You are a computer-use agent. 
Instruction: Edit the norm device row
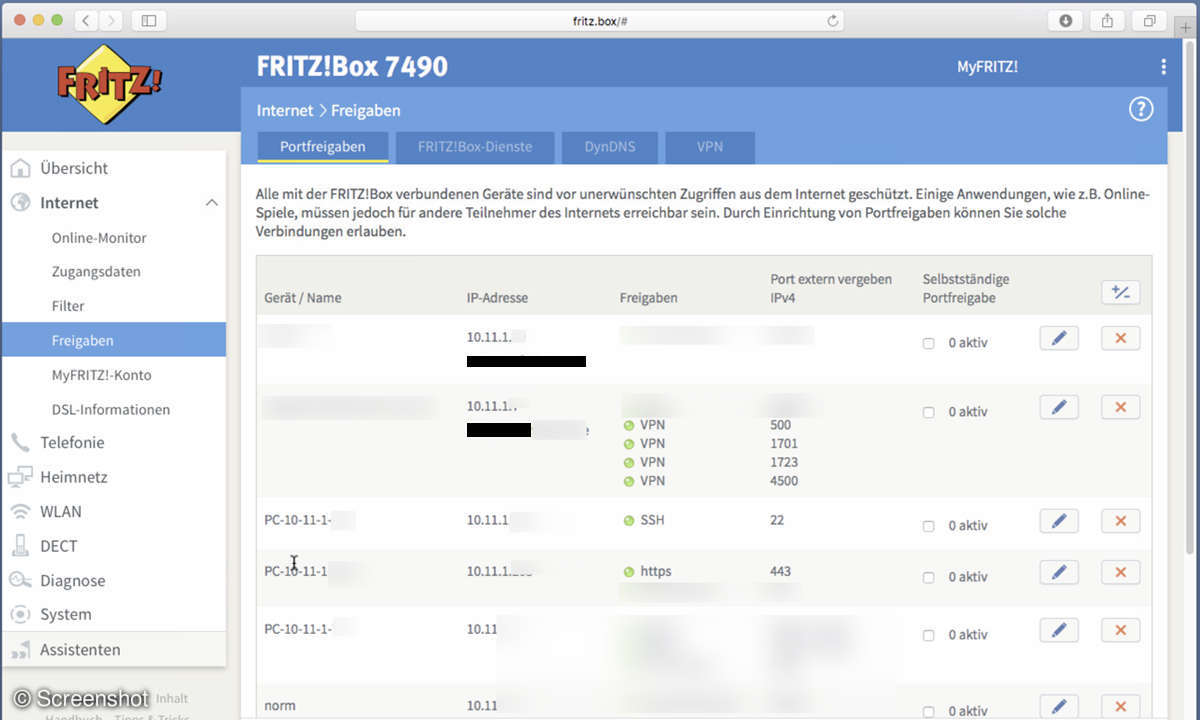1059,706
